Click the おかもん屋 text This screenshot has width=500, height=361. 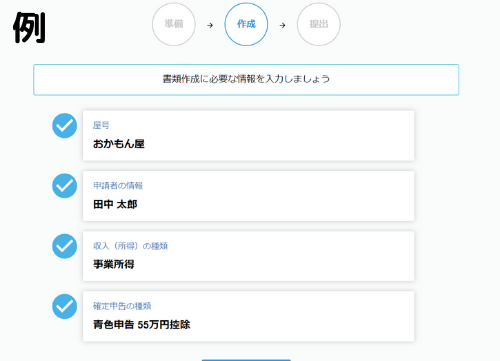point(119,144)
